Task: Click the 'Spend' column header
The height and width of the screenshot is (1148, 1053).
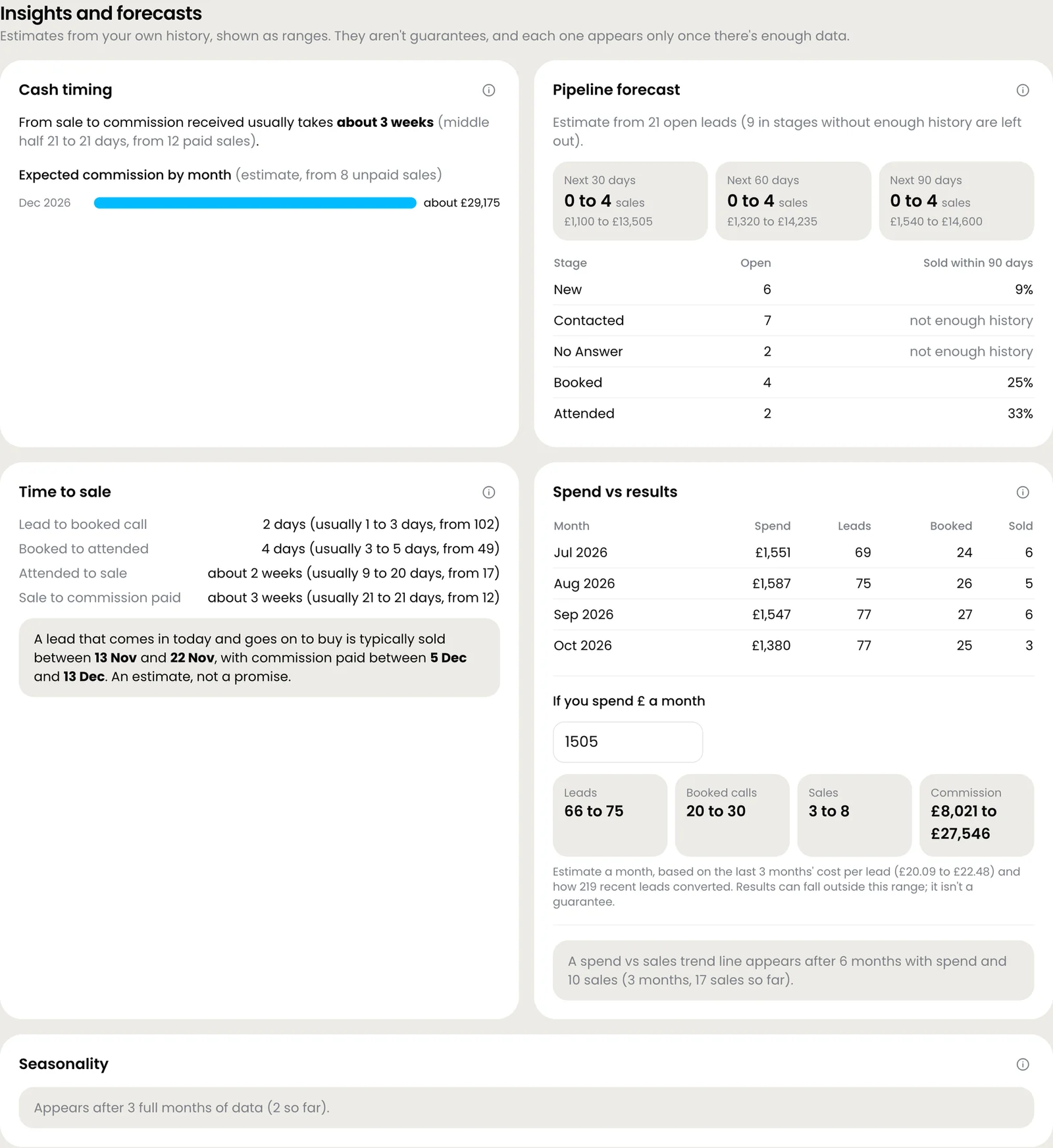Action: click(773, 526)
